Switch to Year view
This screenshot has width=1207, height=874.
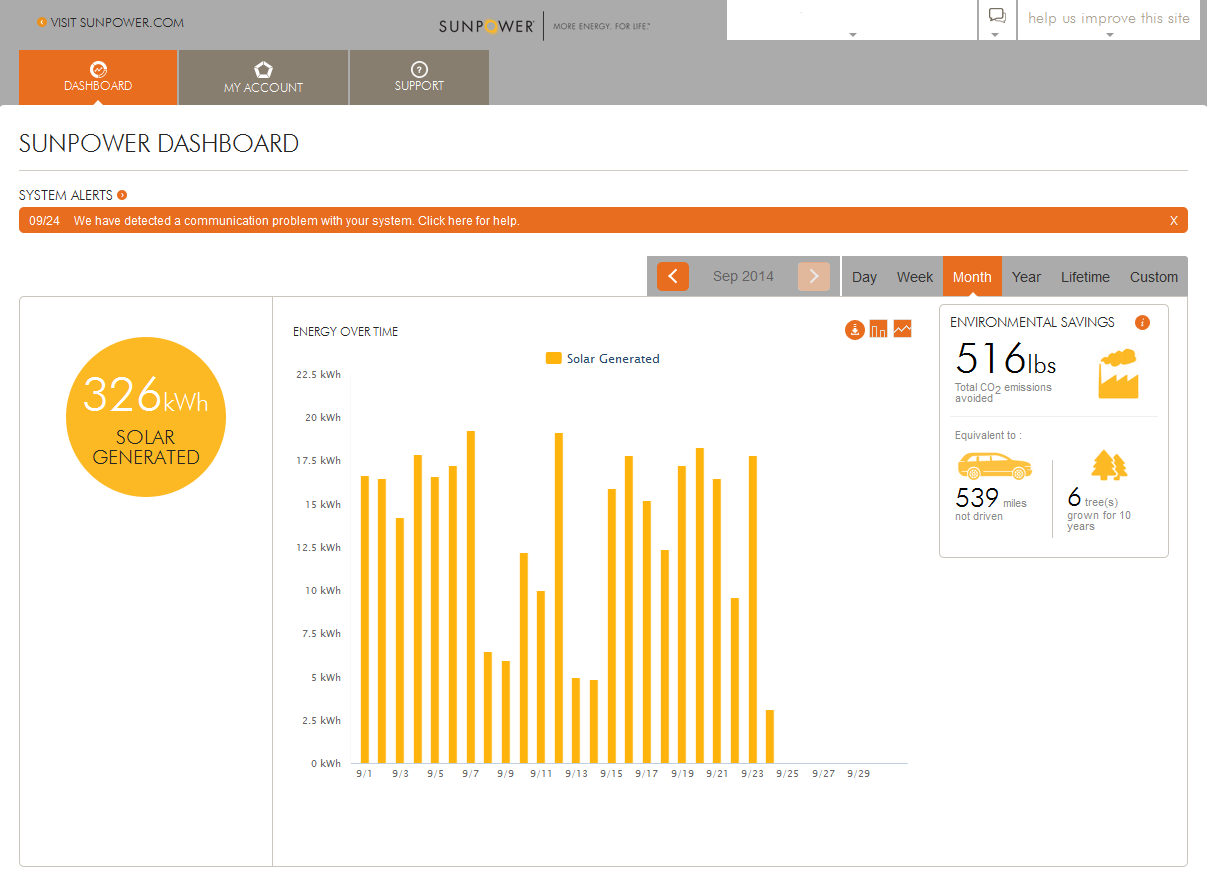click(1026, 277)
